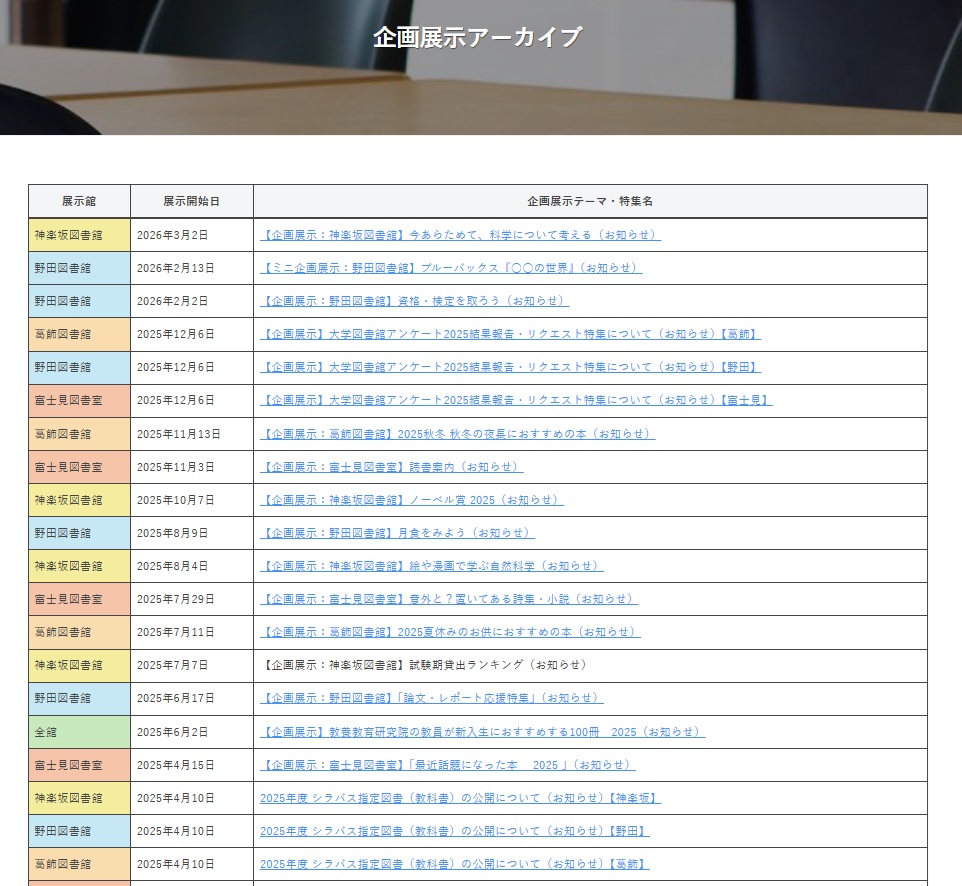Open the 2025秋冬 葛飾図書館 recommended books link
This screenshot has height=886, width=962.
click(457, 434)
